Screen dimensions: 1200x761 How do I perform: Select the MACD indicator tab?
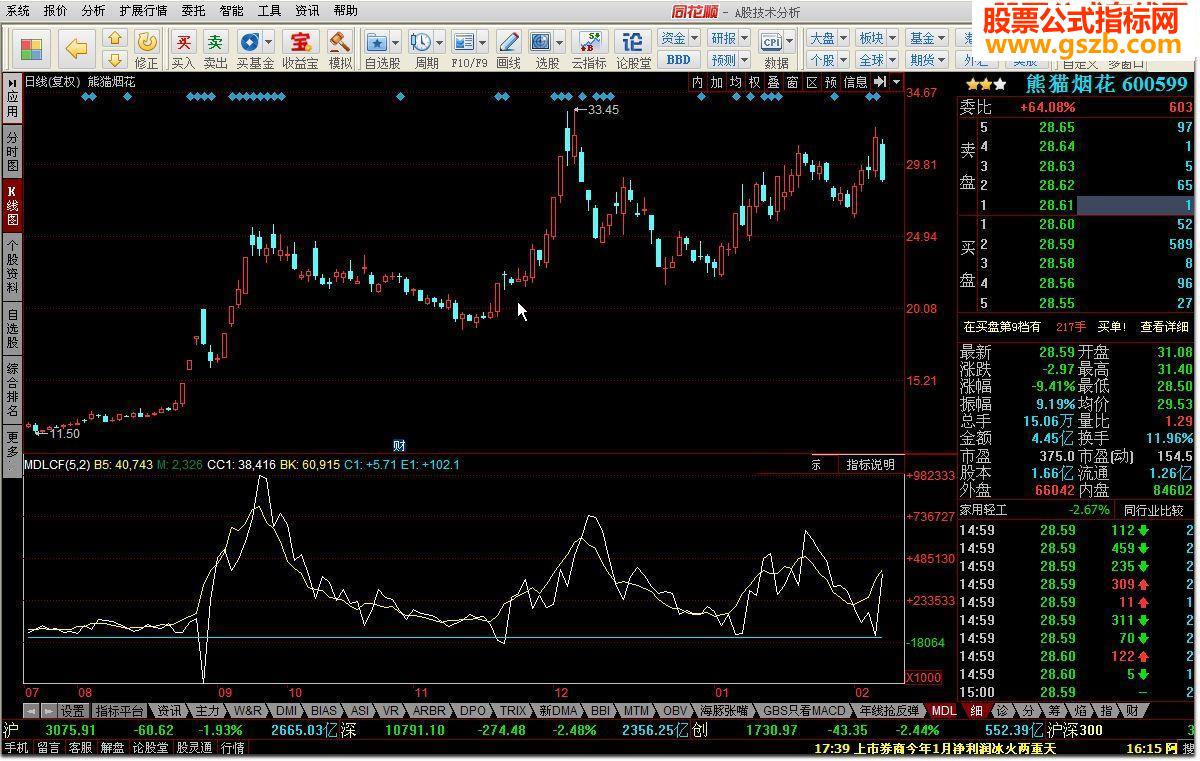805,711
